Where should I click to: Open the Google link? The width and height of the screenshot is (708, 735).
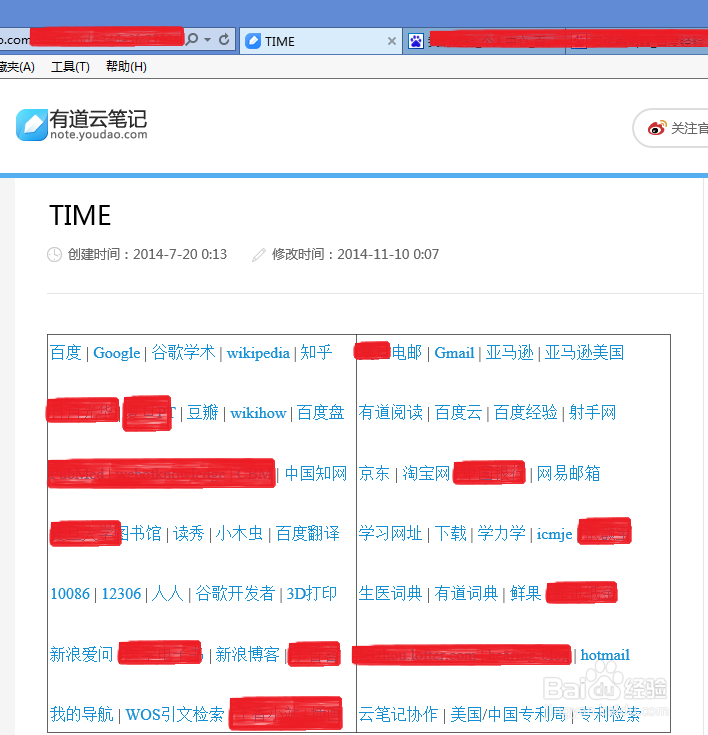click(x=117, y=352)
